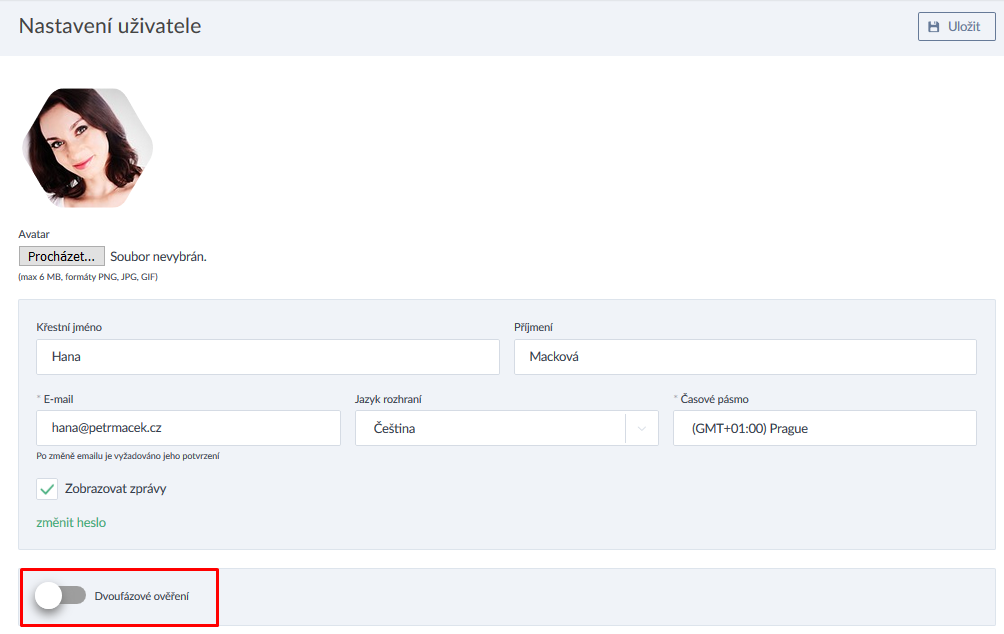The height and width of the screenshot is (634, 1004).
Task: Click into the E-mail input field
Action: click(x=188, y=428)
